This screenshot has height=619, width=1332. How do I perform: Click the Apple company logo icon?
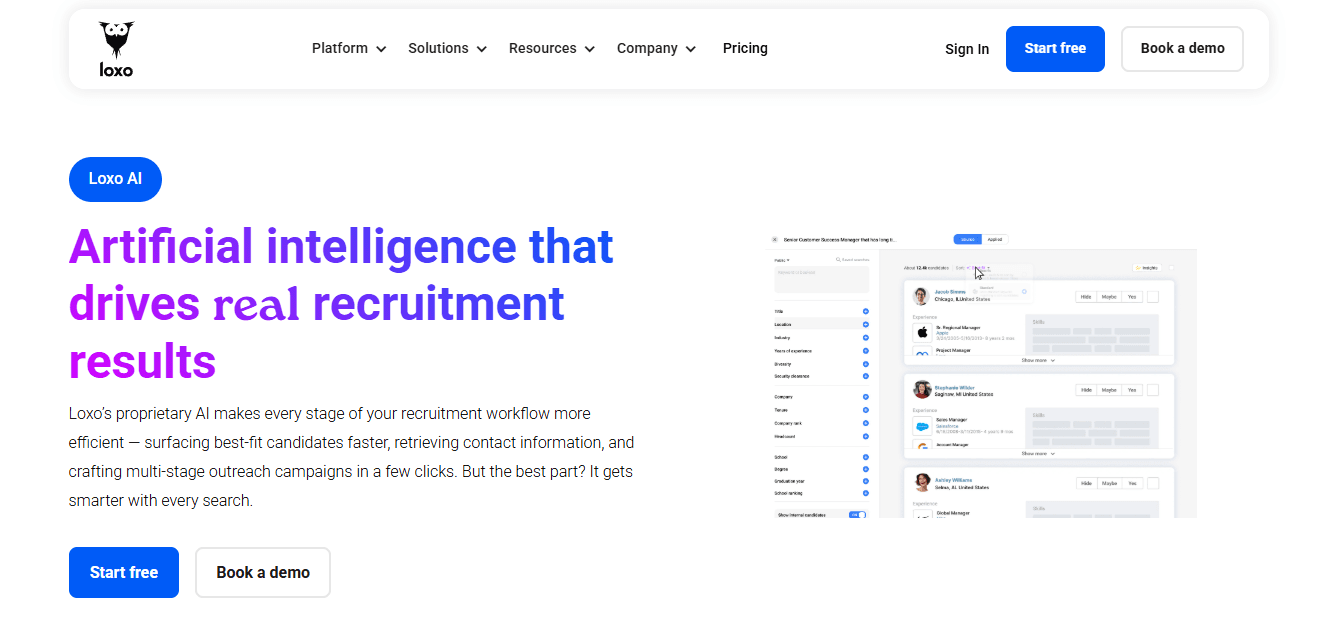click(x=922, y=332)
